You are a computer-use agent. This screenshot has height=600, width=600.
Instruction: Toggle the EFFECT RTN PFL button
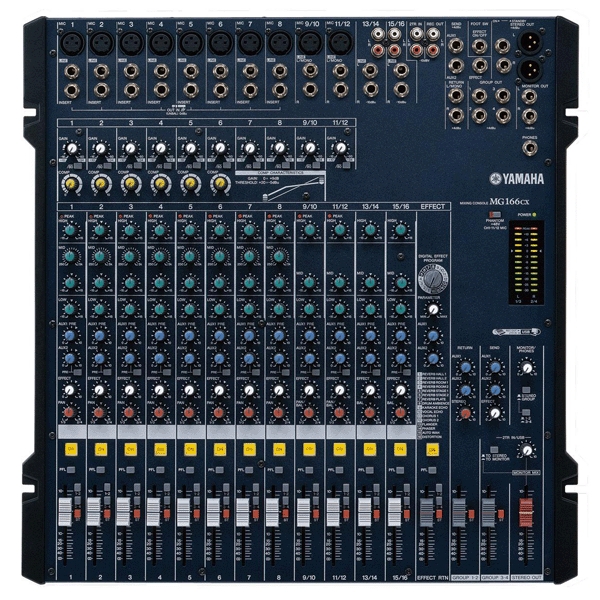click(432, 470)
